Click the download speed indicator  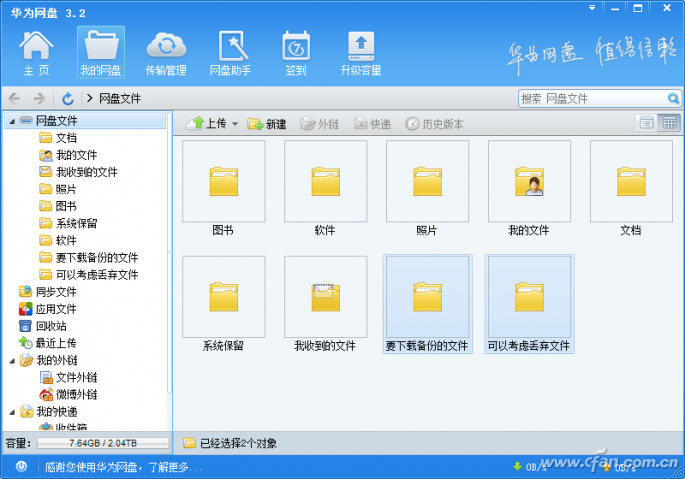(529, 467)
